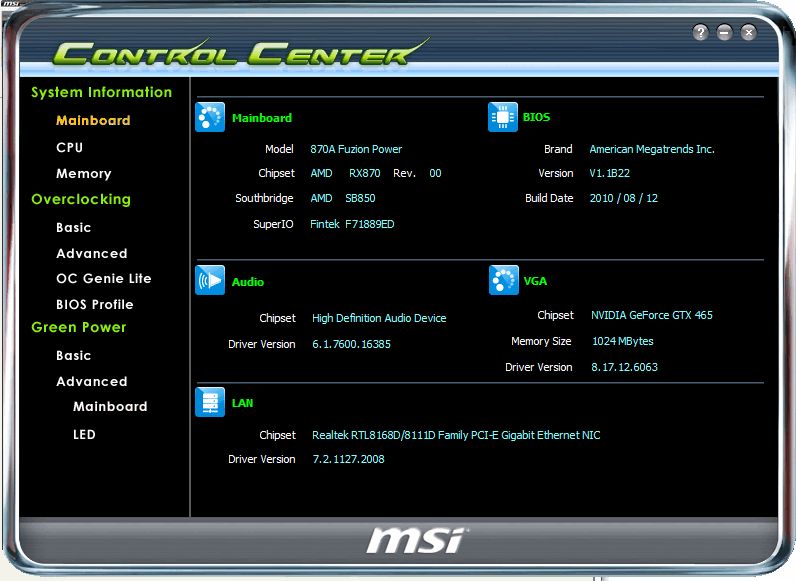Select Basic under Green Power

click(74, 356)
